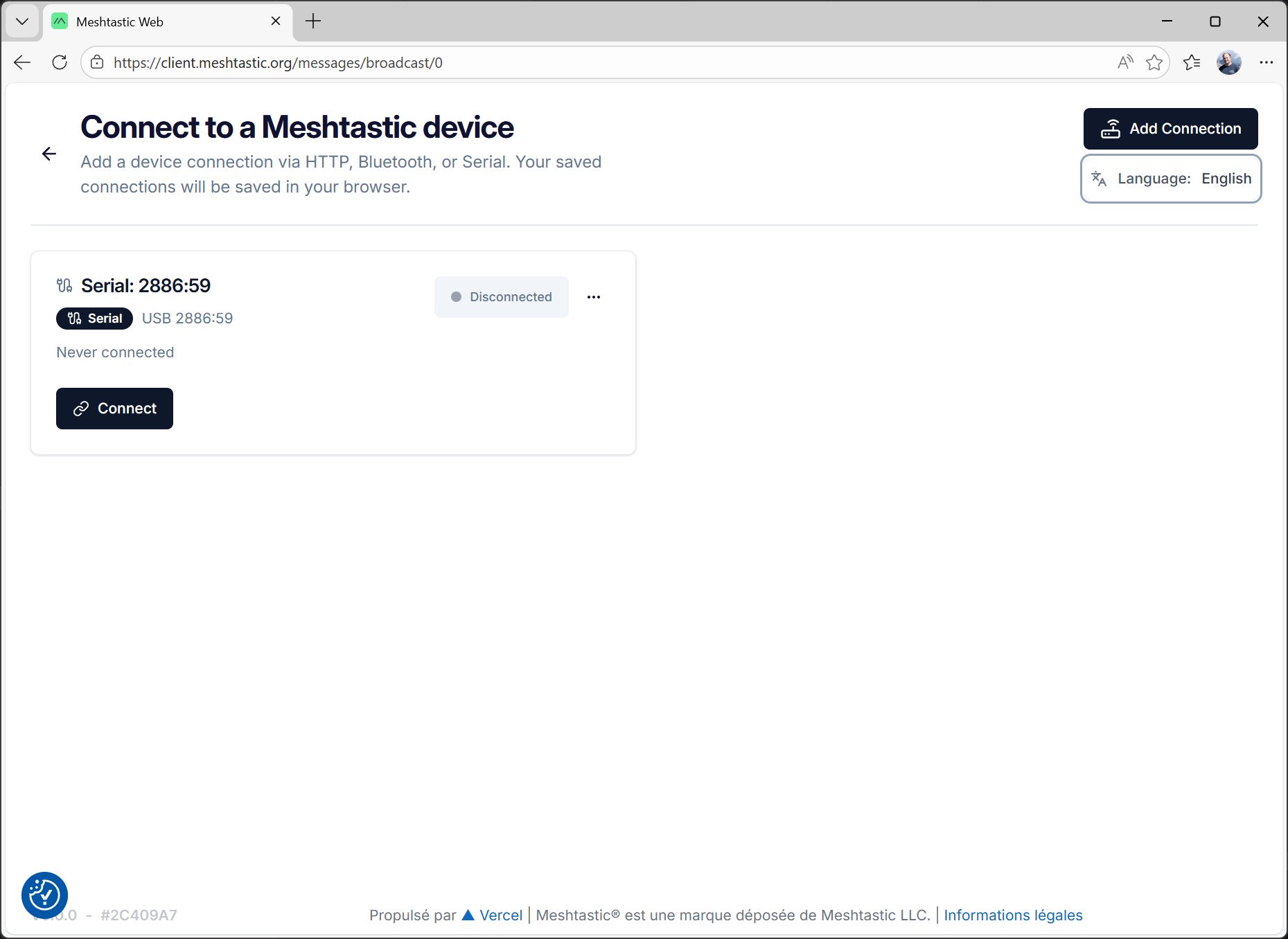Connect to the Serial 2886:59 device

tap(114, 409)
